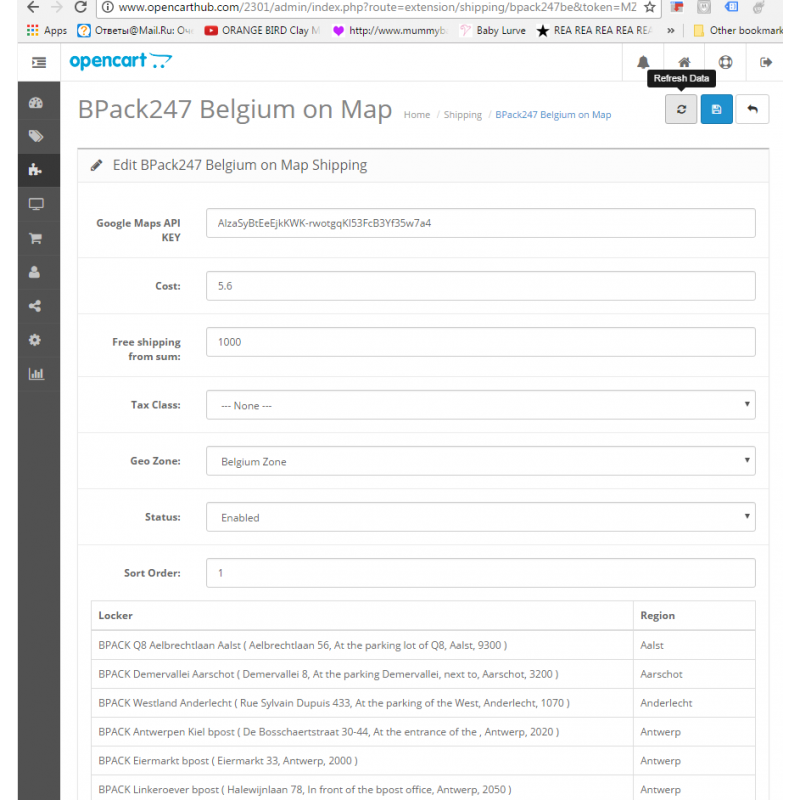Open the System gear sidebar icon
The width and height of the screenshot is (800, 800).
point(35,340)
